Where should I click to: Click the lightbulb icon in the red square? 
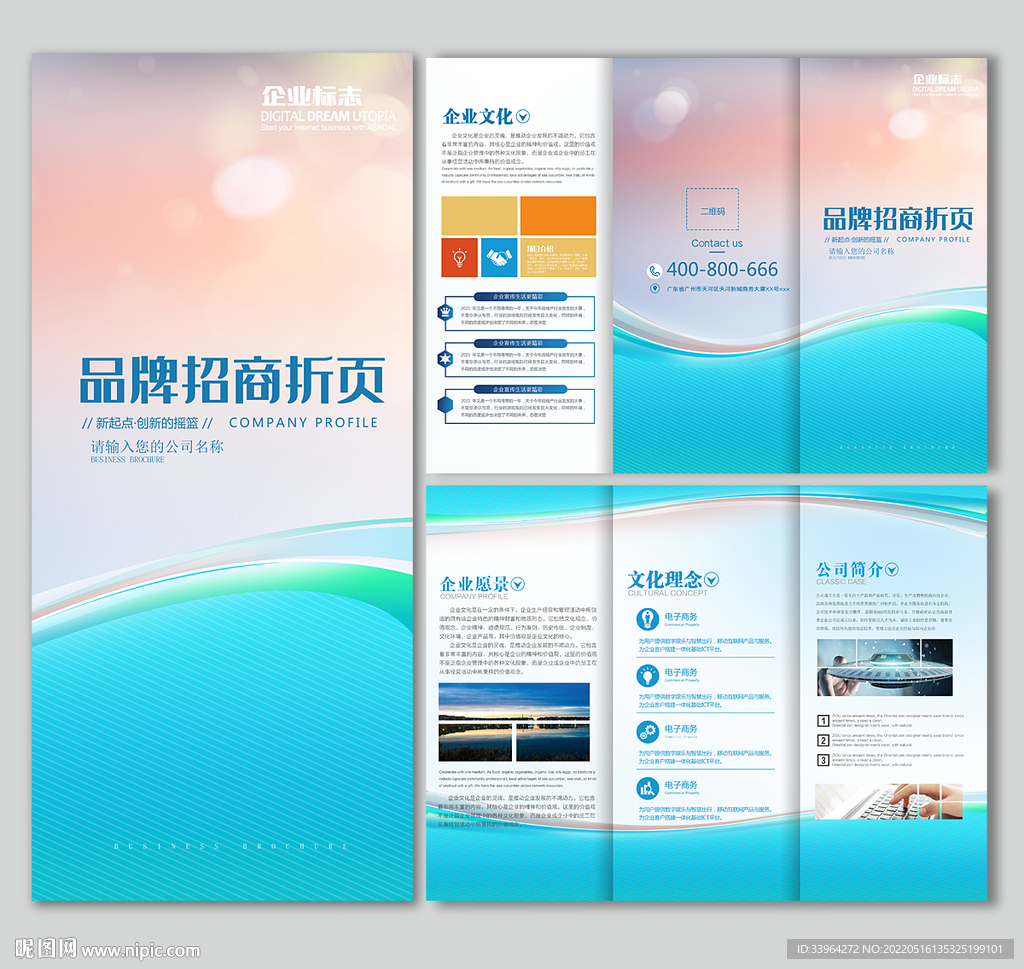(460, 257)
